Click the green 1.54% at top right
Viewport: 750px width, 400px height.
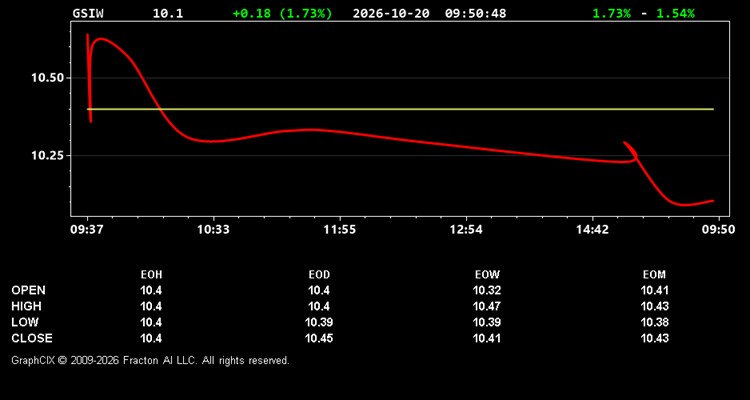click(675, 13)
